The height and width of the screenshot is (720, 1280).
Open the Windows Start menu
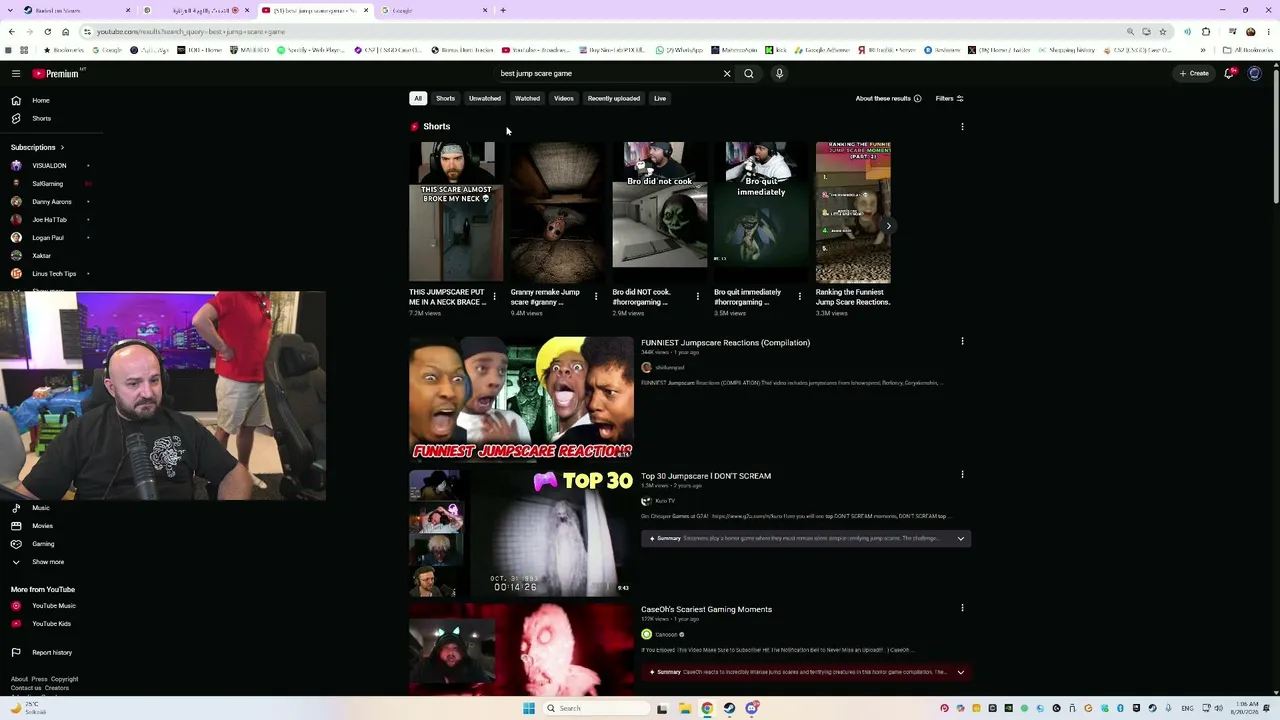coord(528,708)
